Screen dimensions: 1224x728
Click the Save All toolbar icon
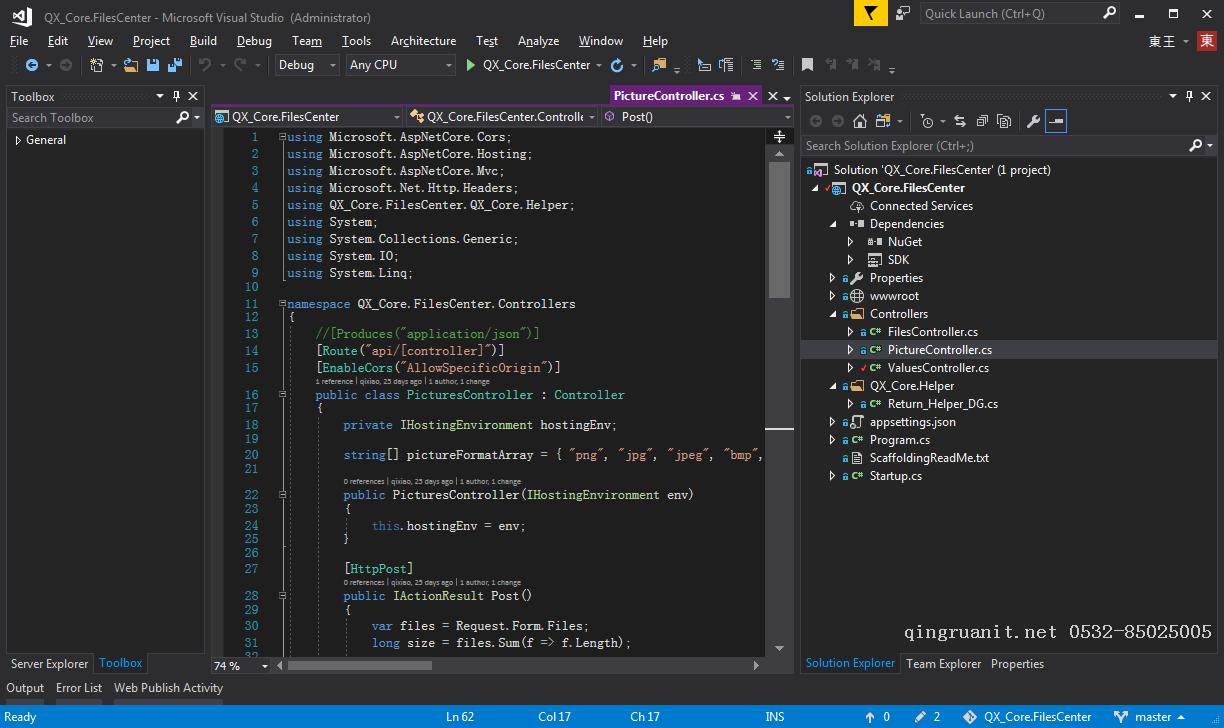coord(175,65)
